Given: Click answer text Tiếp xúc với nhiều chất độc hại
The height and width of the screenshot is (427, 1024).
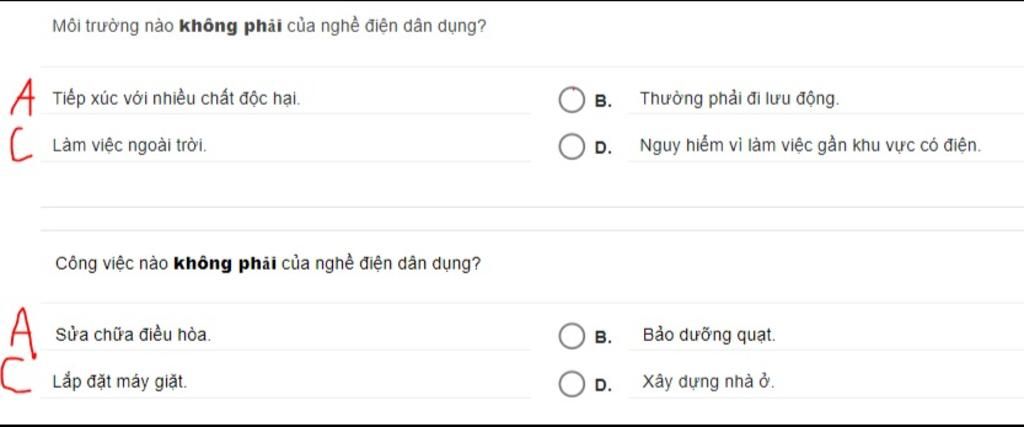Looking at the screenshot, I should pos(176,99).
